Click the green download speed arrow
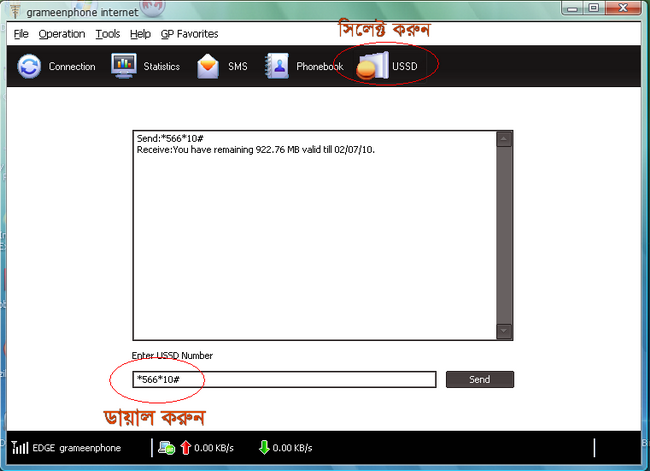This screenshot has height=471, width=650. [x=264, y=448]
